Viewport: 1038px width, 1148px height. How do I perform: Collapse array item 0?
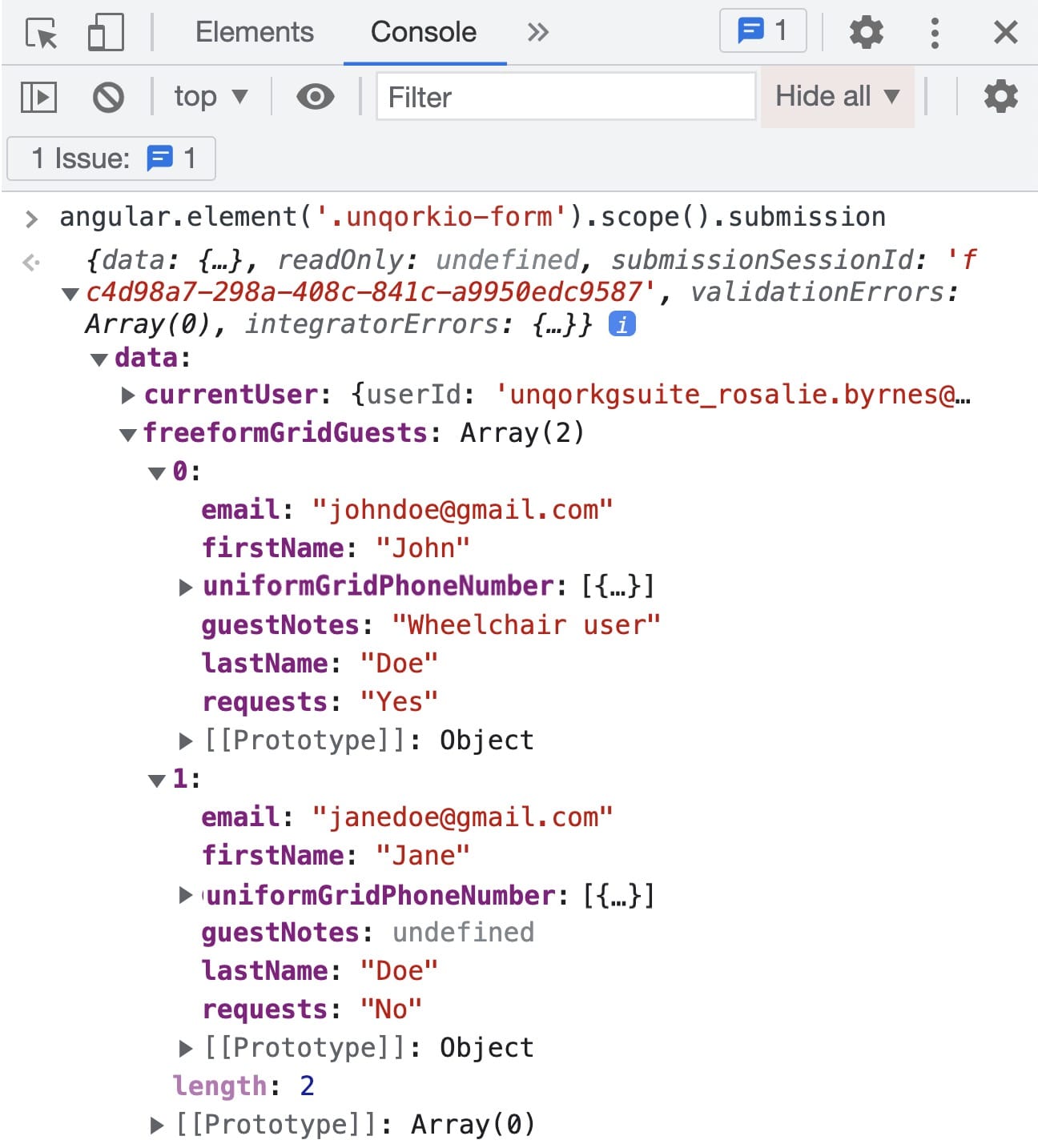[157, 473]
